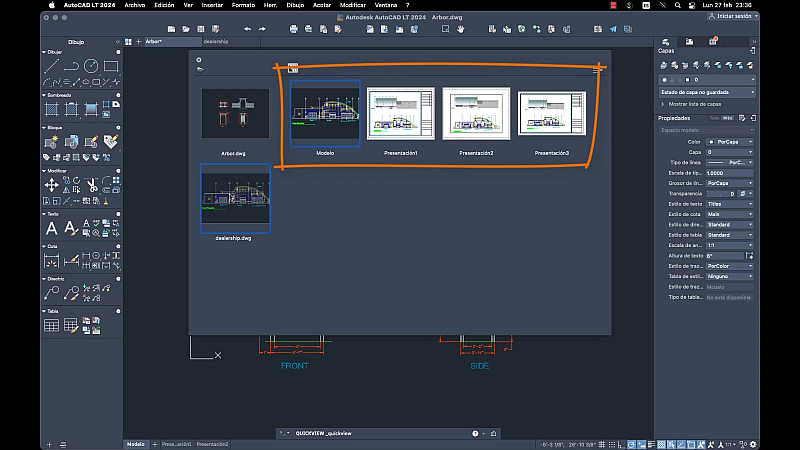The width and height of the screenshot is (800, 450).
Task: Click the open-folder icon in QuickView
Action: 200,69
